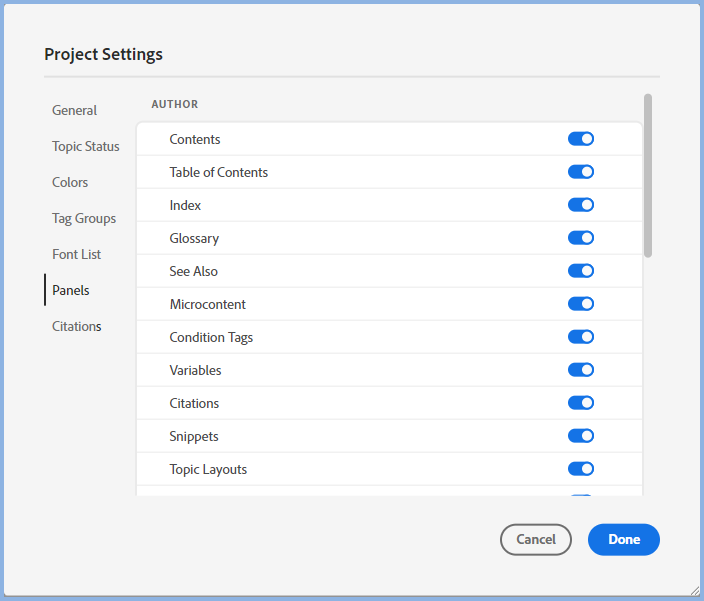Switch to the Topic Status tab
This screenshot has width=704, height=601.
[86, 146]
